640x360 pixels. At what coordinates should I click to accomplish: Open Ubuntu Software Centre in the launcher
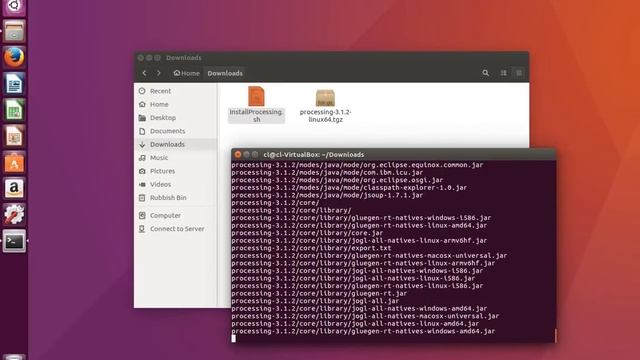click(14, 162)
